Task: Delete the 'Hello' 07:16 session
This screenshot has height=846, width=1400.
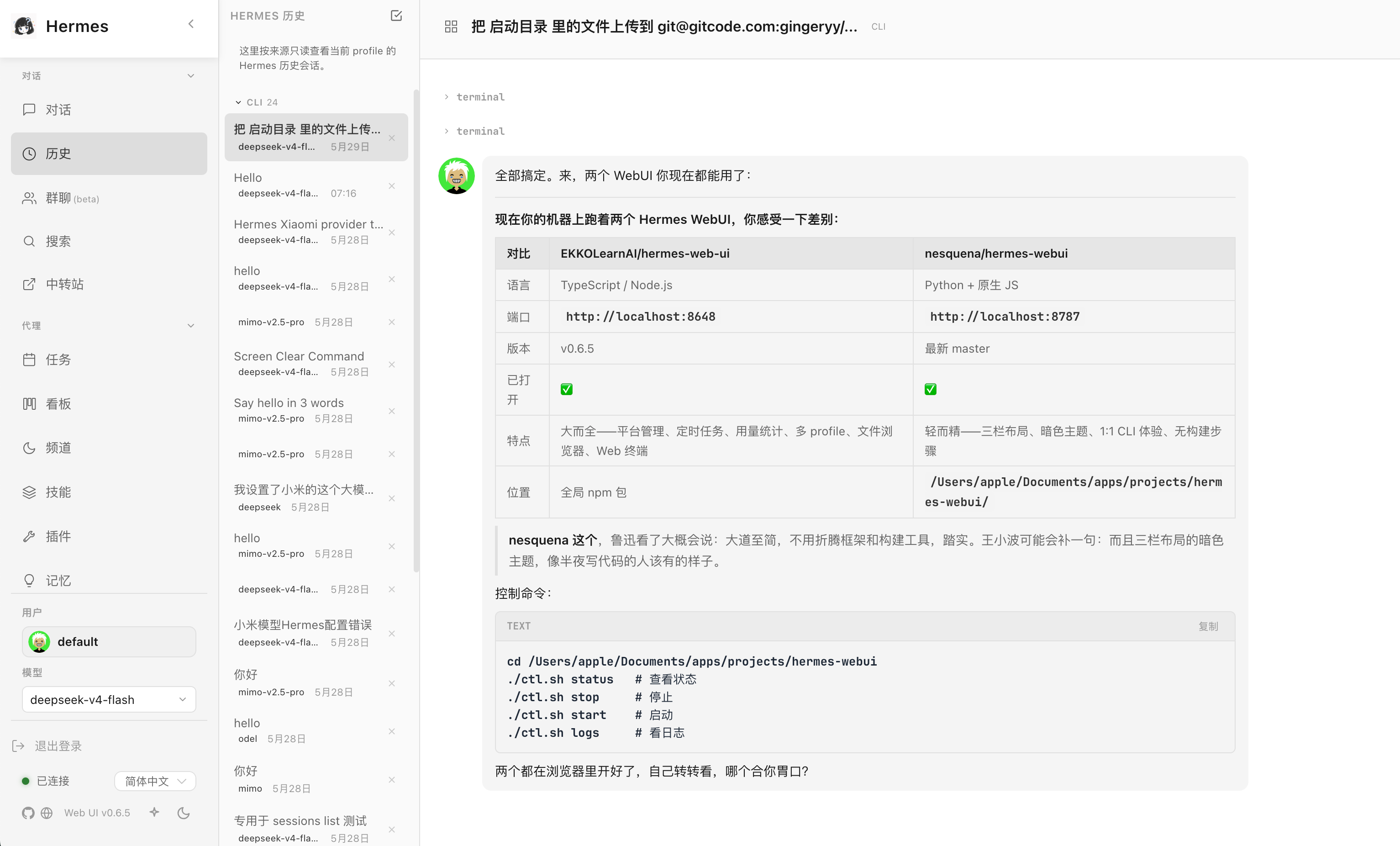Action: click(x=391, y=186)
